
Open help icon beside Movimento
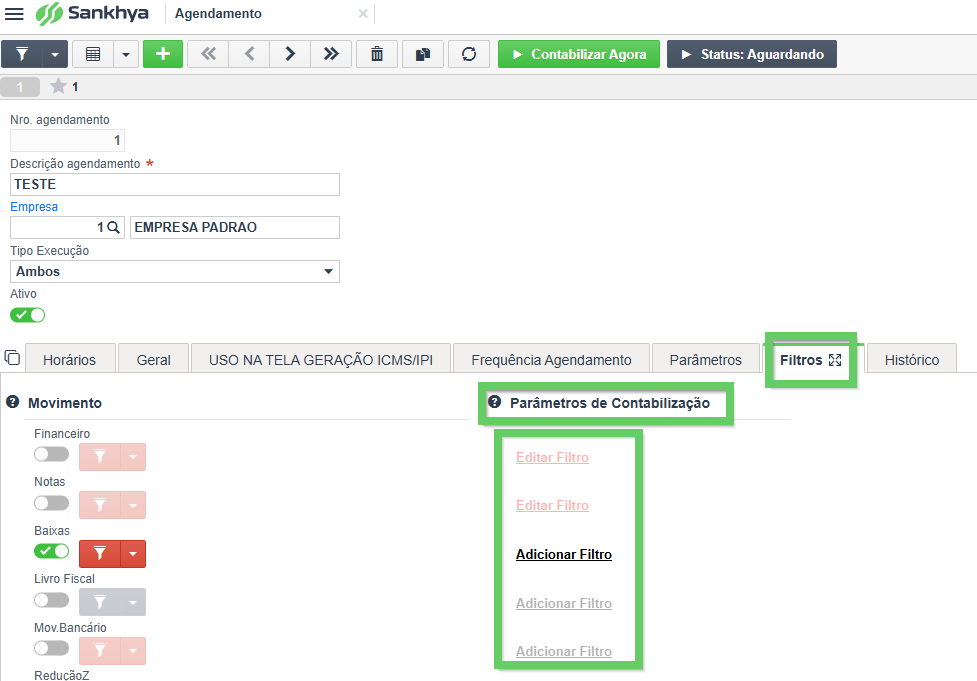point(12,402)
